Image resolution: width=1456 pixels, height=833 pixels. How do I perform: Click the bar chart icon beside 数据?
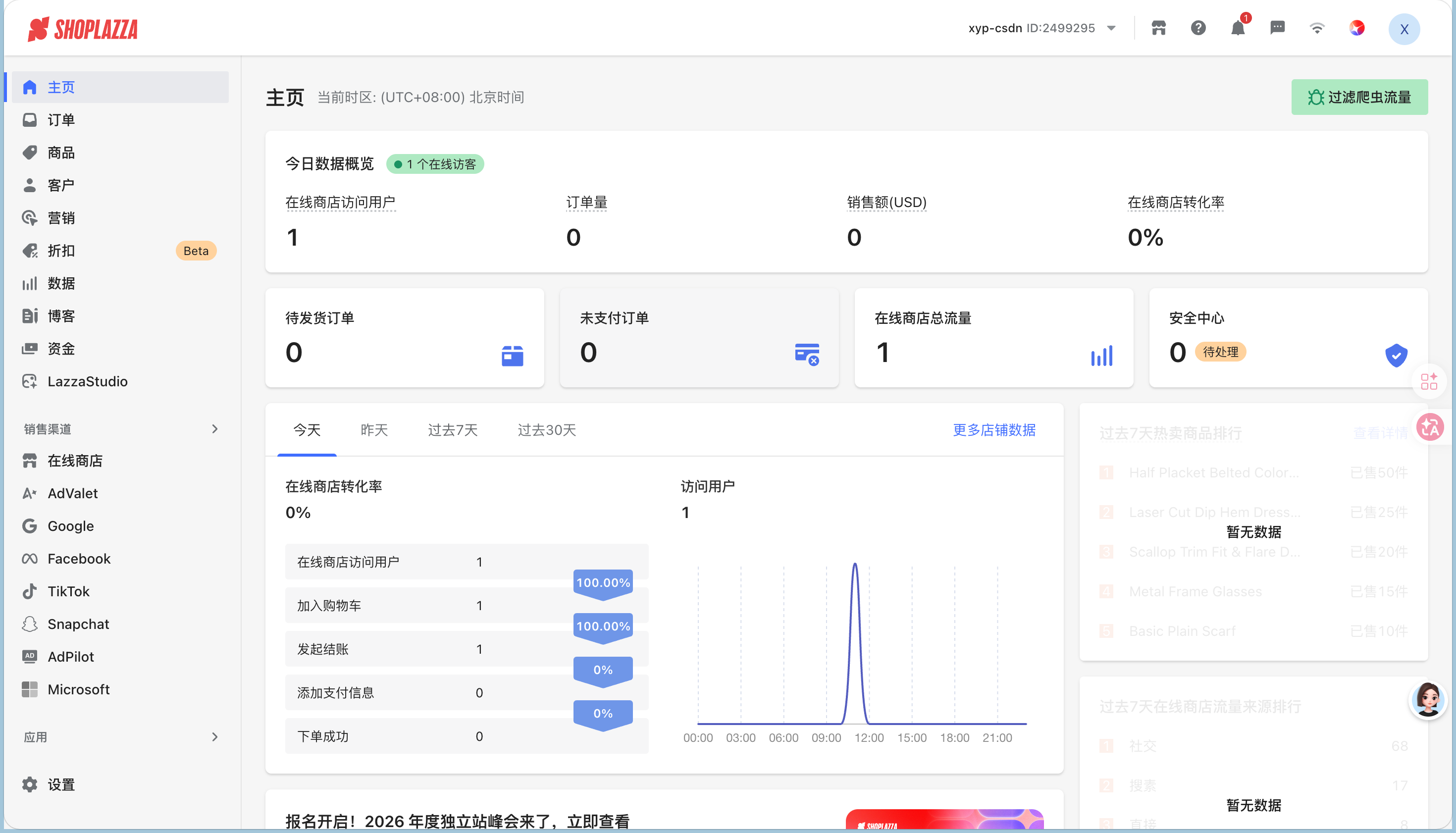tap(30, 283)
